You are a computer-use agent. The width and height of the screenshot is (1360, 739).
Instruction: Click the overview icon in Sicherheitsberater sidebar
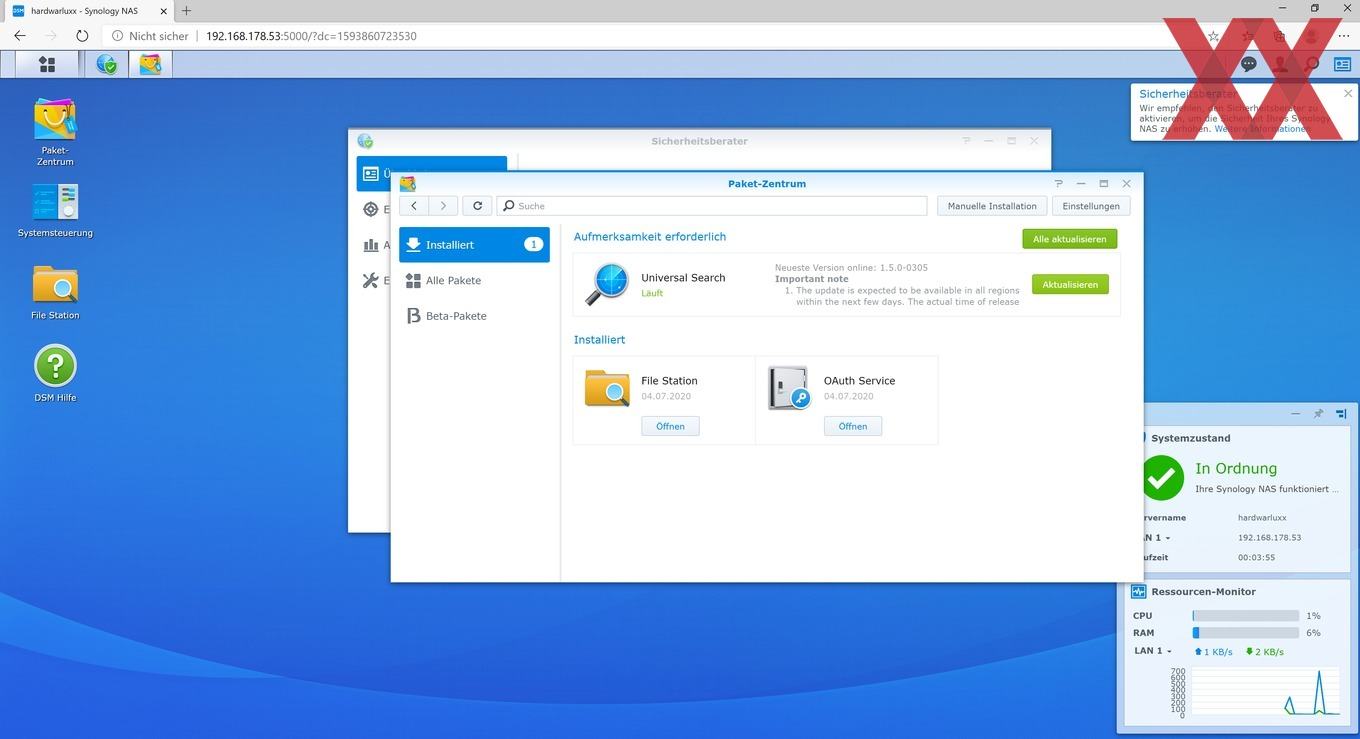371,174
